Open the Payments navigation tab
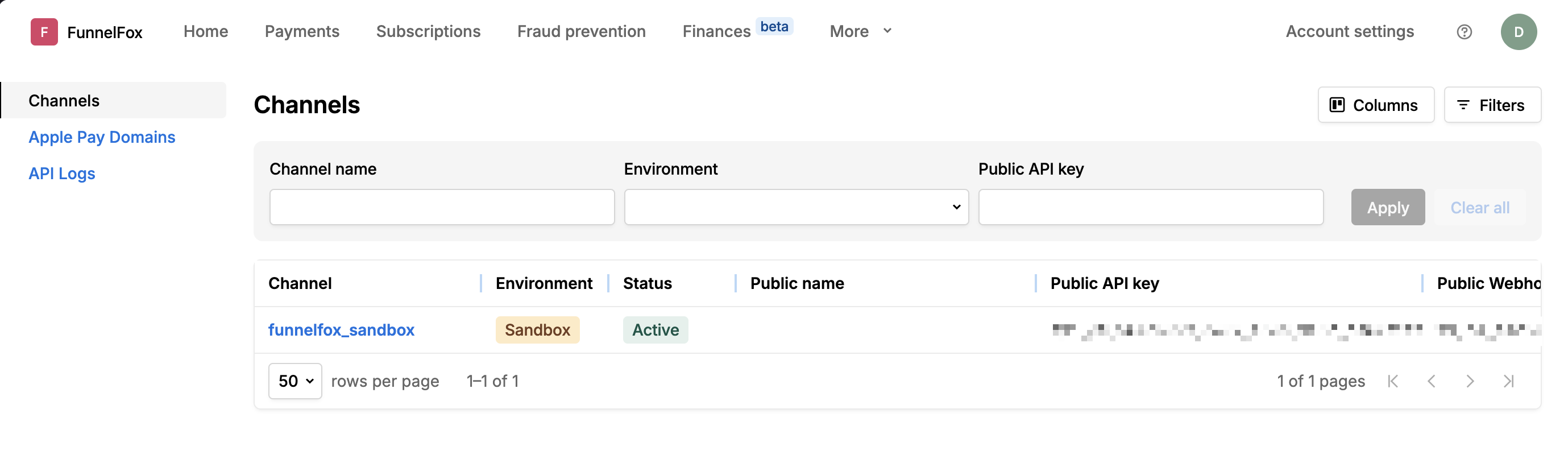 [x=302, y=31]
